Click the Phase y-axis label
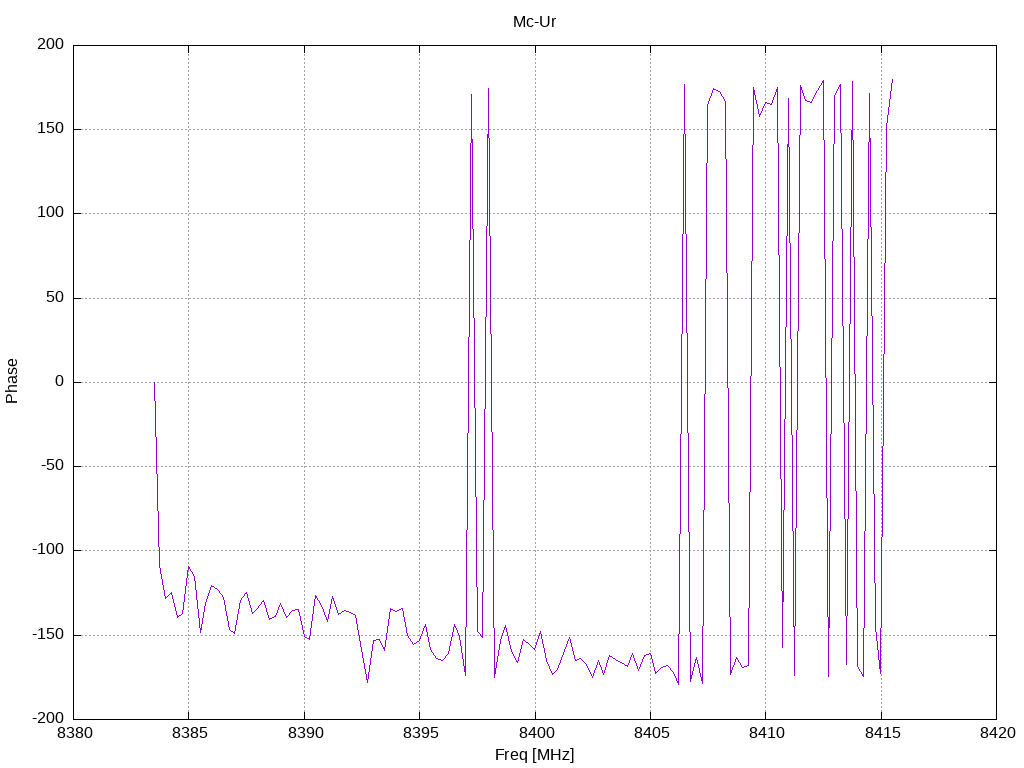 (12, 381)
